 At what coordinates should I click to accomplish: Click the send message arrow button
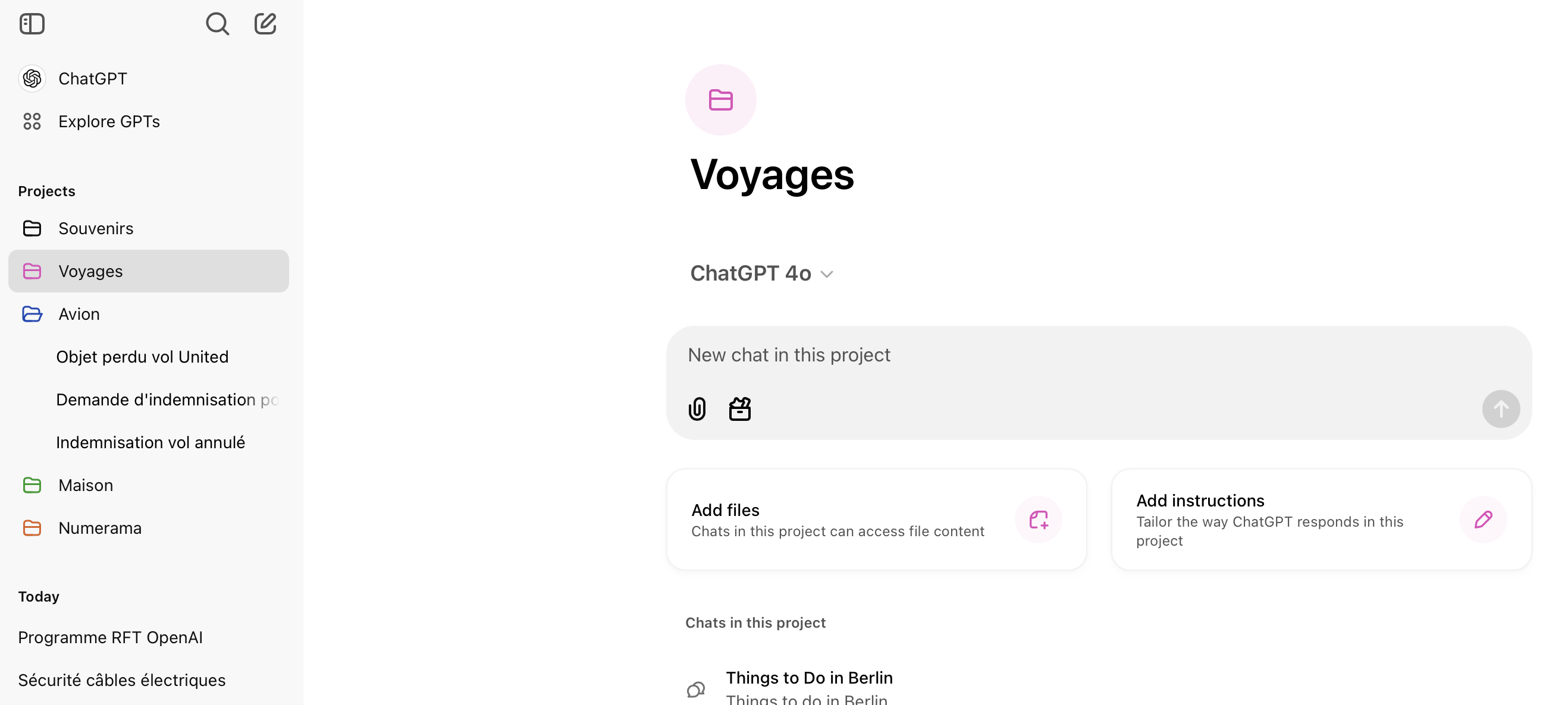(1500, 409)
